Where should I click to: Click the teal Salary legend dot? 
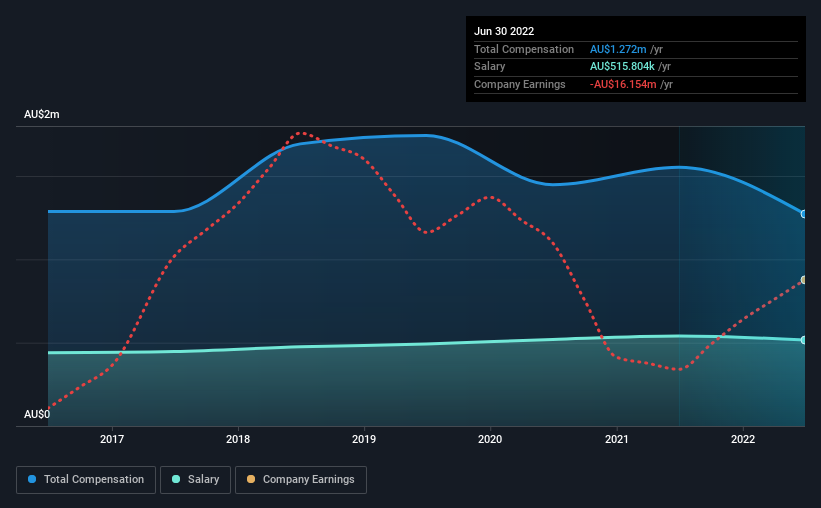pos(176,479)
